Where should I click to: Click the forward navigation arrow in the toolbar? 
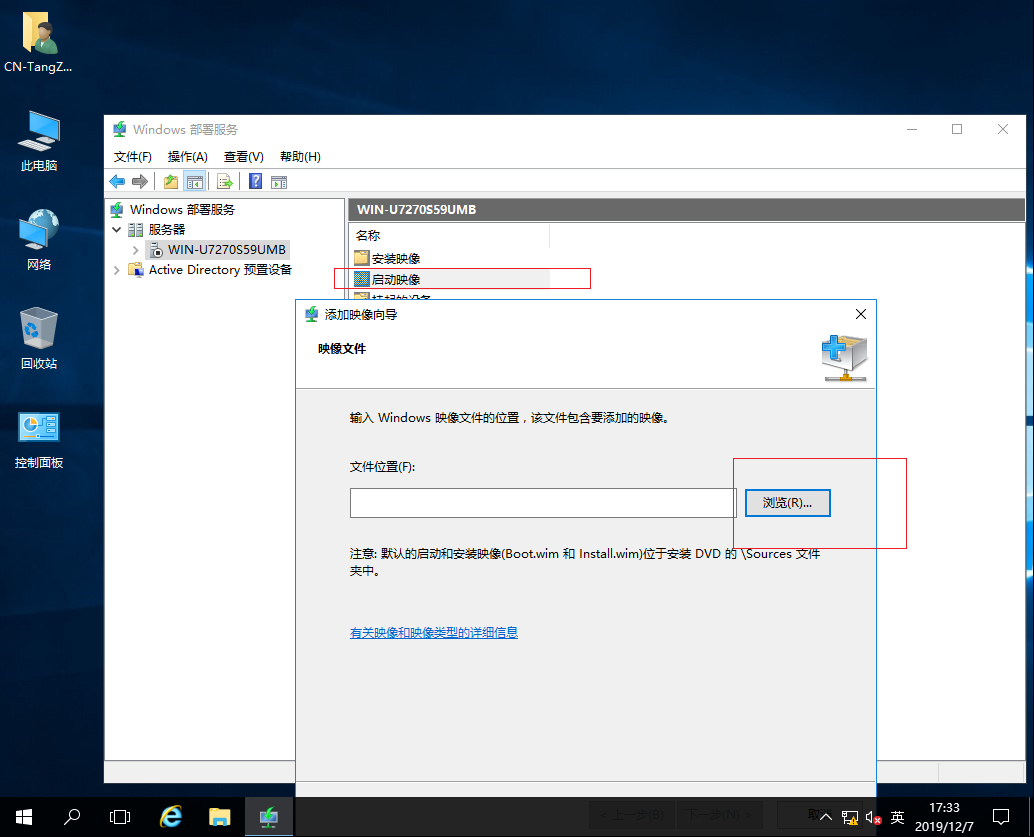point(140,181)
